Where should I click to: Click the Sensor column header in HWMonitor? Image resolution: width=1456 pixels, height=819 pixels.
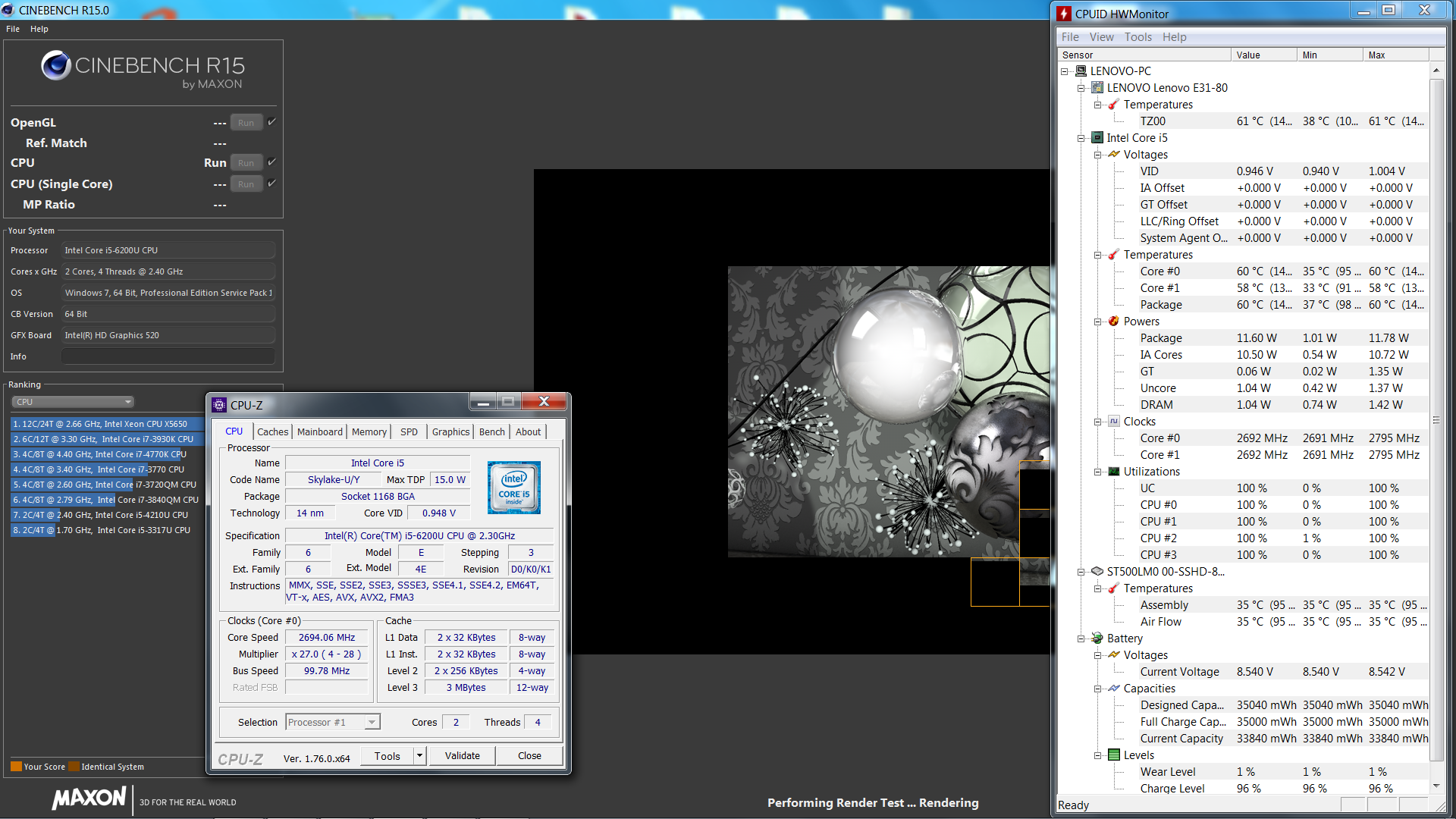click(1144, 55)
